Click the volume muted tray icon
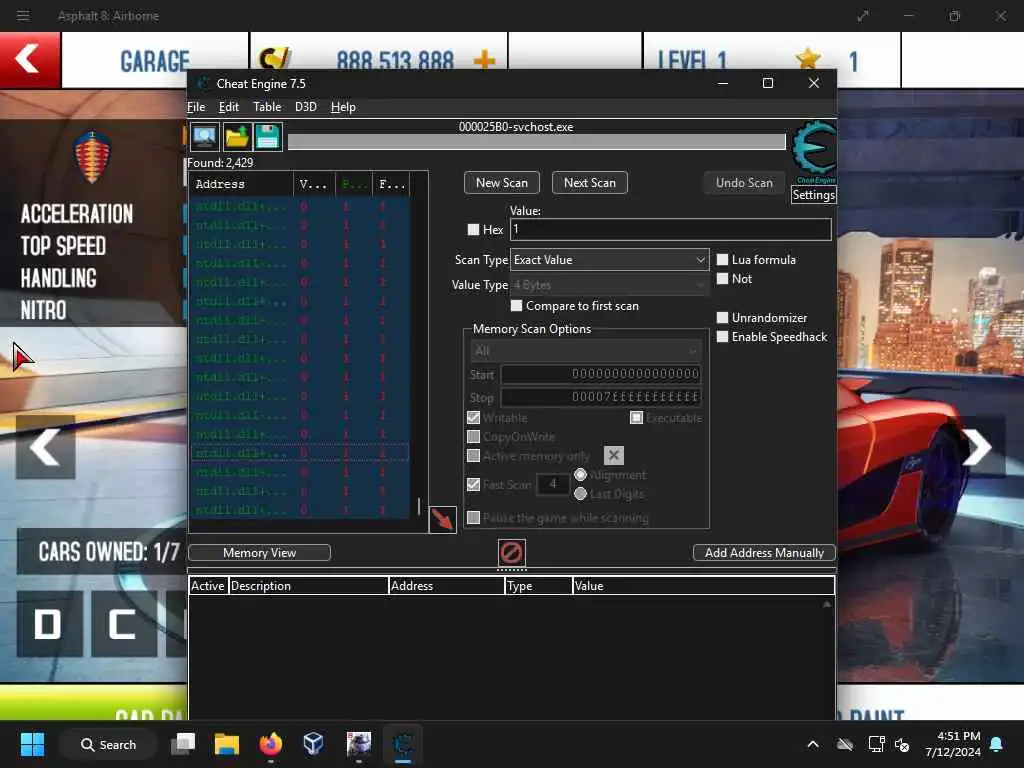1024x768 pixels. pos(903,744)
